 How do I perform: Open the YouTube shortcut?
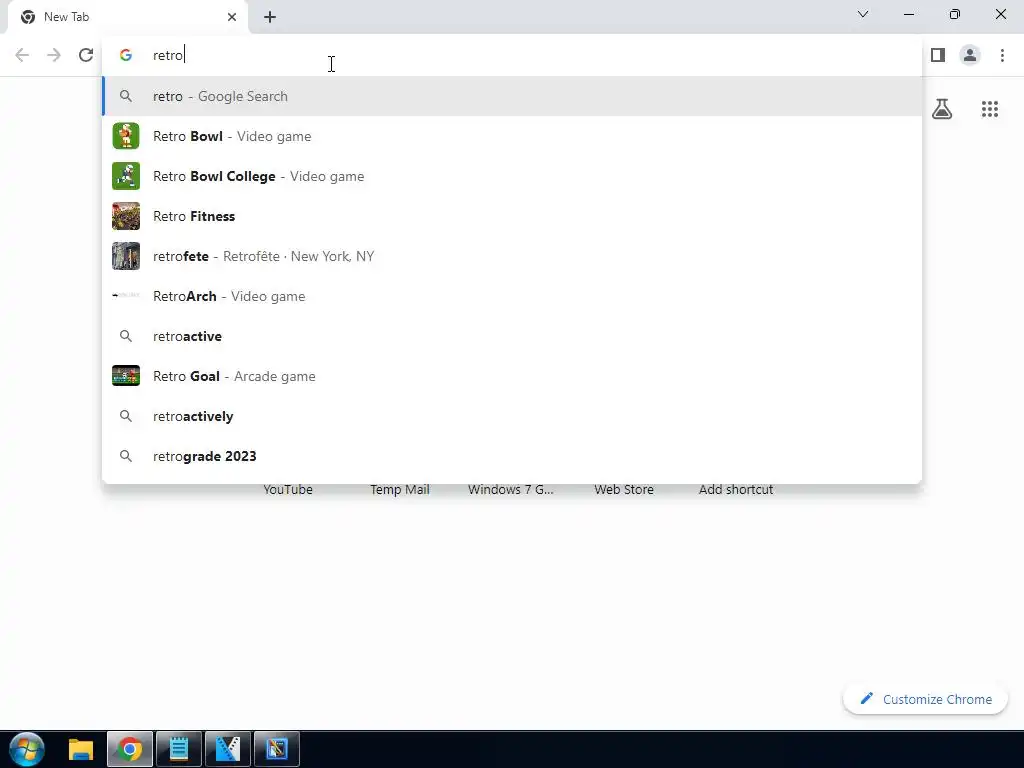pos(288,489)
